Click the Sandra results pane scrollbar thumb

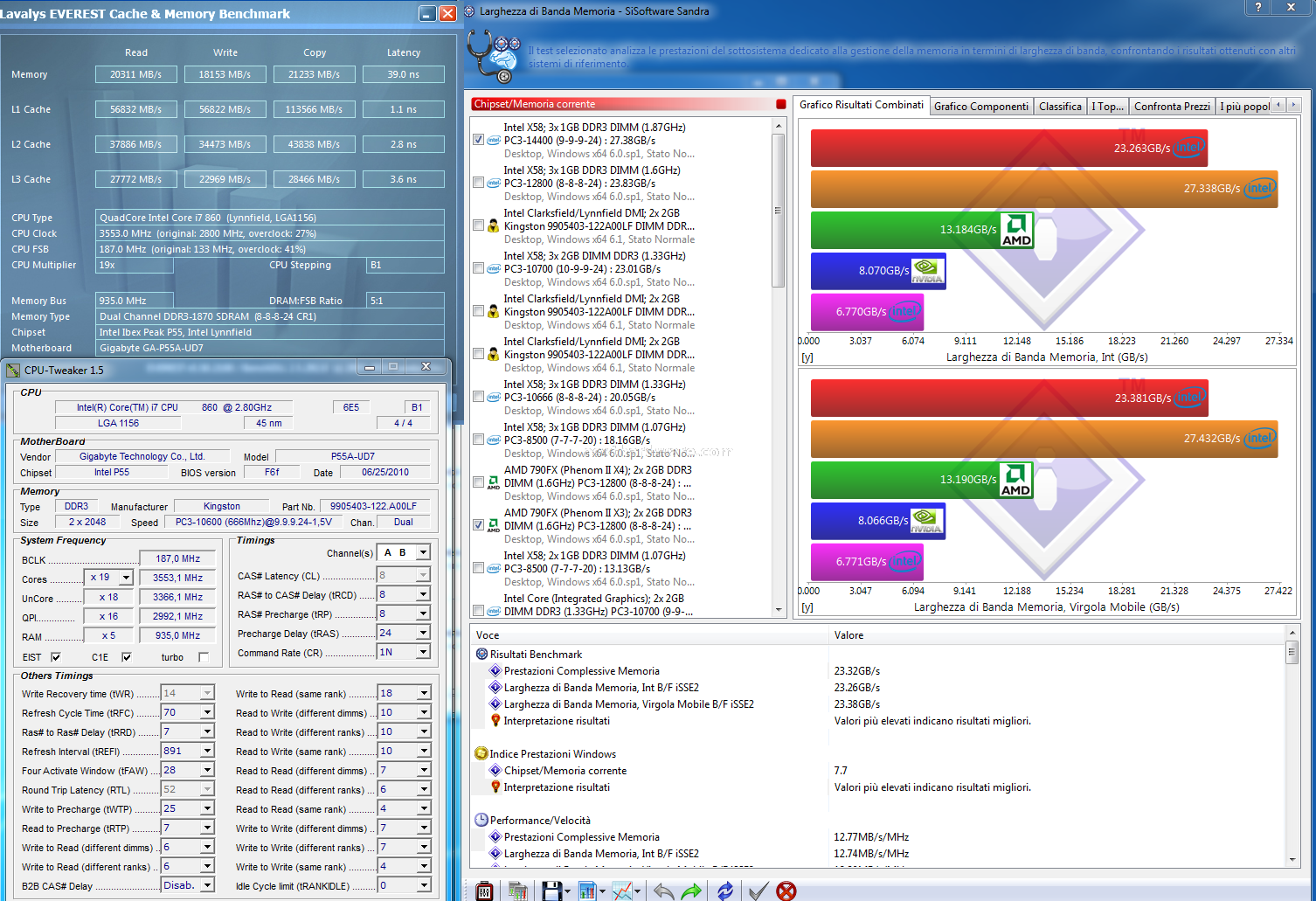(x=1292, y=654)
